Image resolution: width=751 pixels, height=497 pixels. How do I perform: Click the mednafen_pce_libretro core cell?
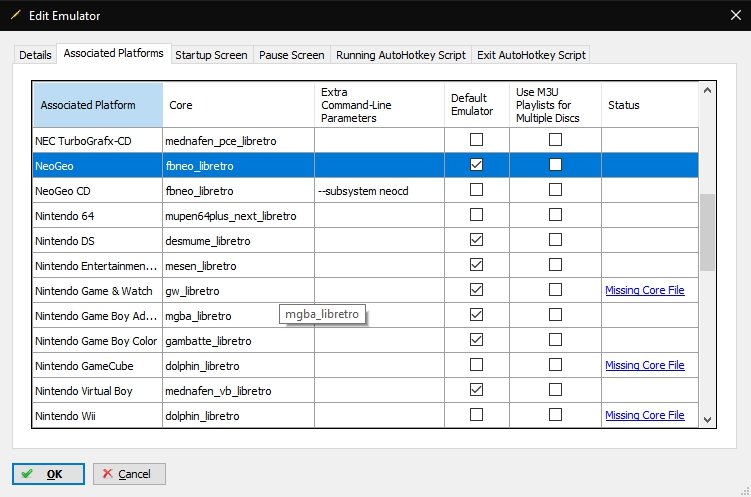click(239, 141)
